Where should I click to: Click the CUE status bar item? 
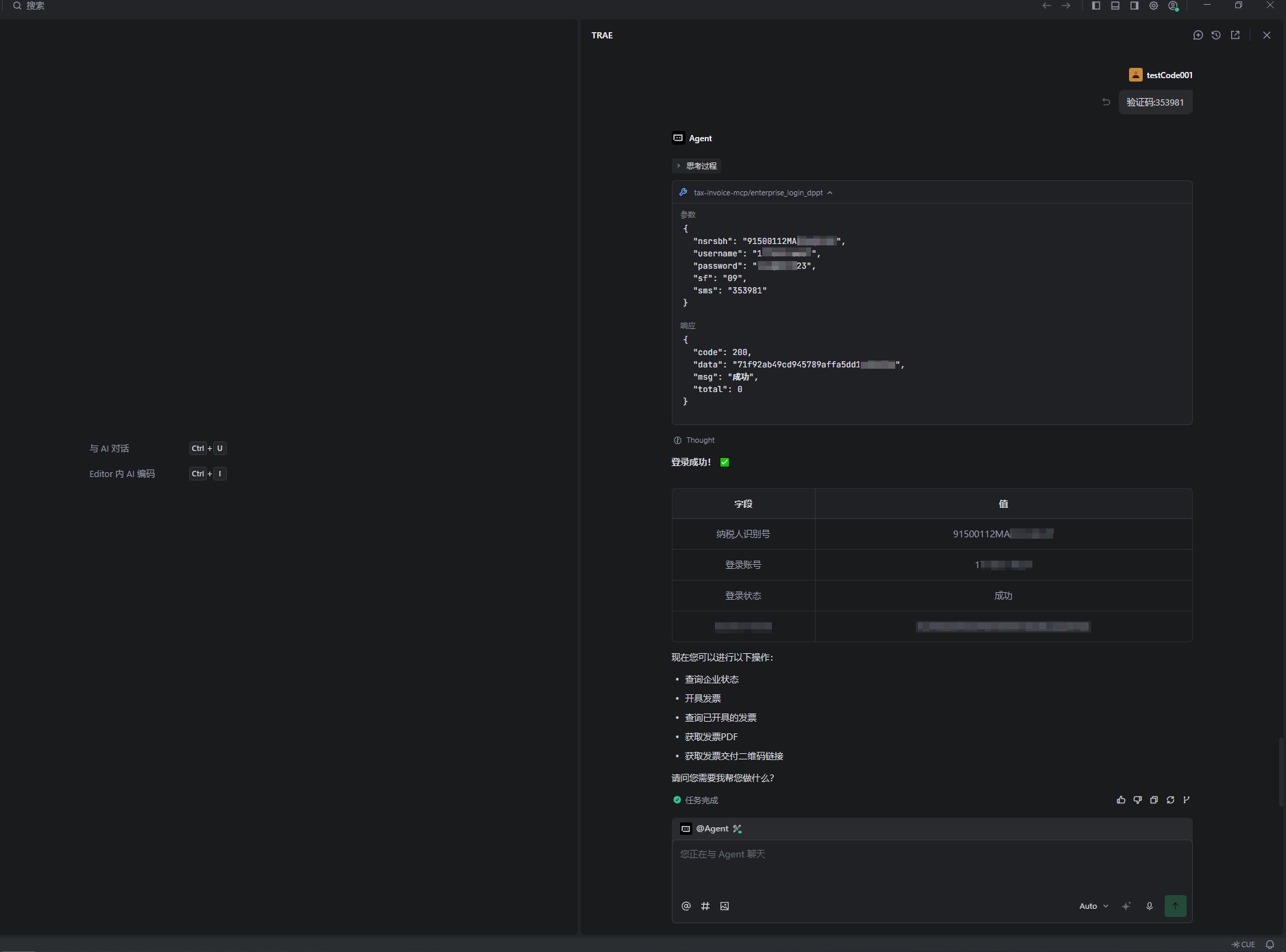click(x=1243, y=944)
